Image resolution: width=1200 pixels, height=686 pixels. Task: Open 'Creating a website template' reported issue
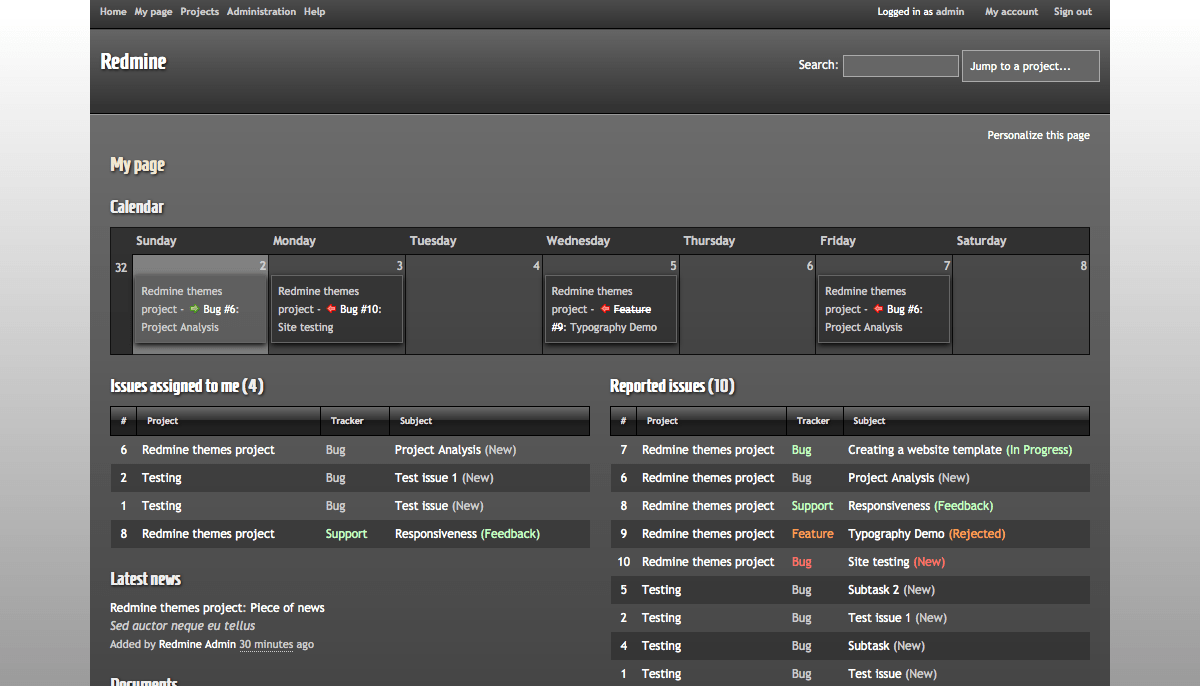(x=925, y=450)
